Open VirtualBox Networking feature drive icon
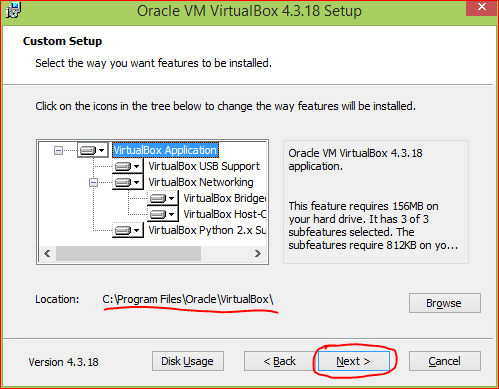 pyautogui.click(x=128, y=182)
